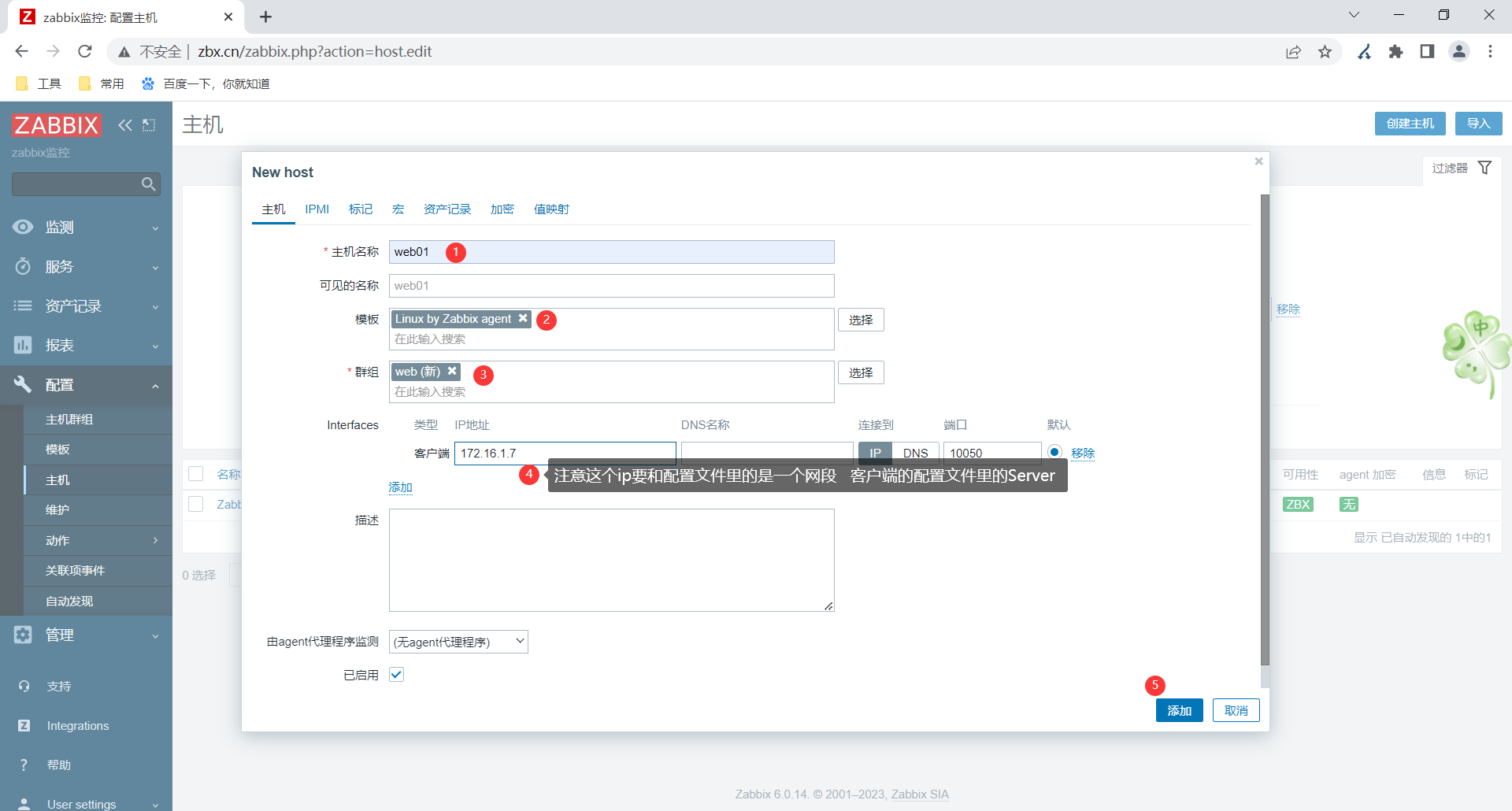Open the 报表 reports chart icon
The height and width of the screenshot is (811, 1512).
click(23, 345)
